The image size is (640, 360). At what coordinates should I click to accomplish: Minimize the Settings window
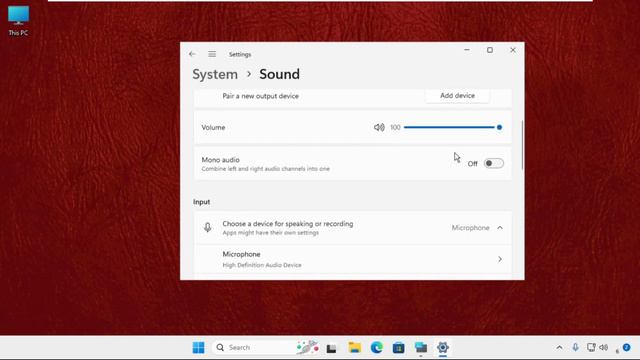coord(467,50)
